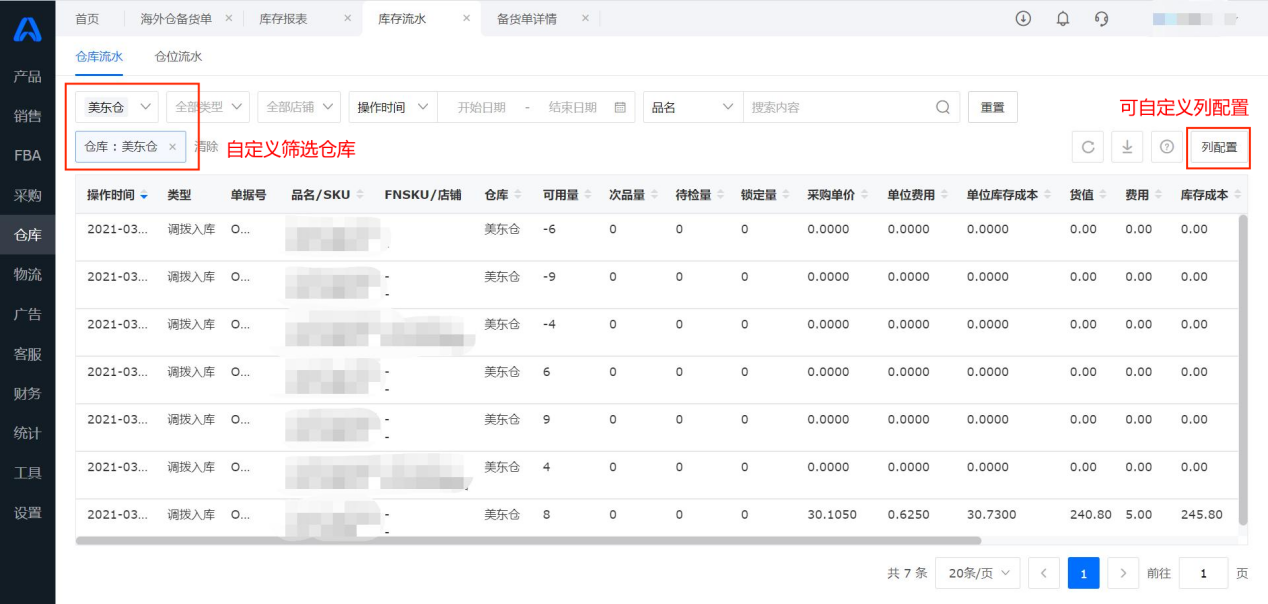Sort by 次品量 column
The image size is (1268, 604).
click(654, 195)
